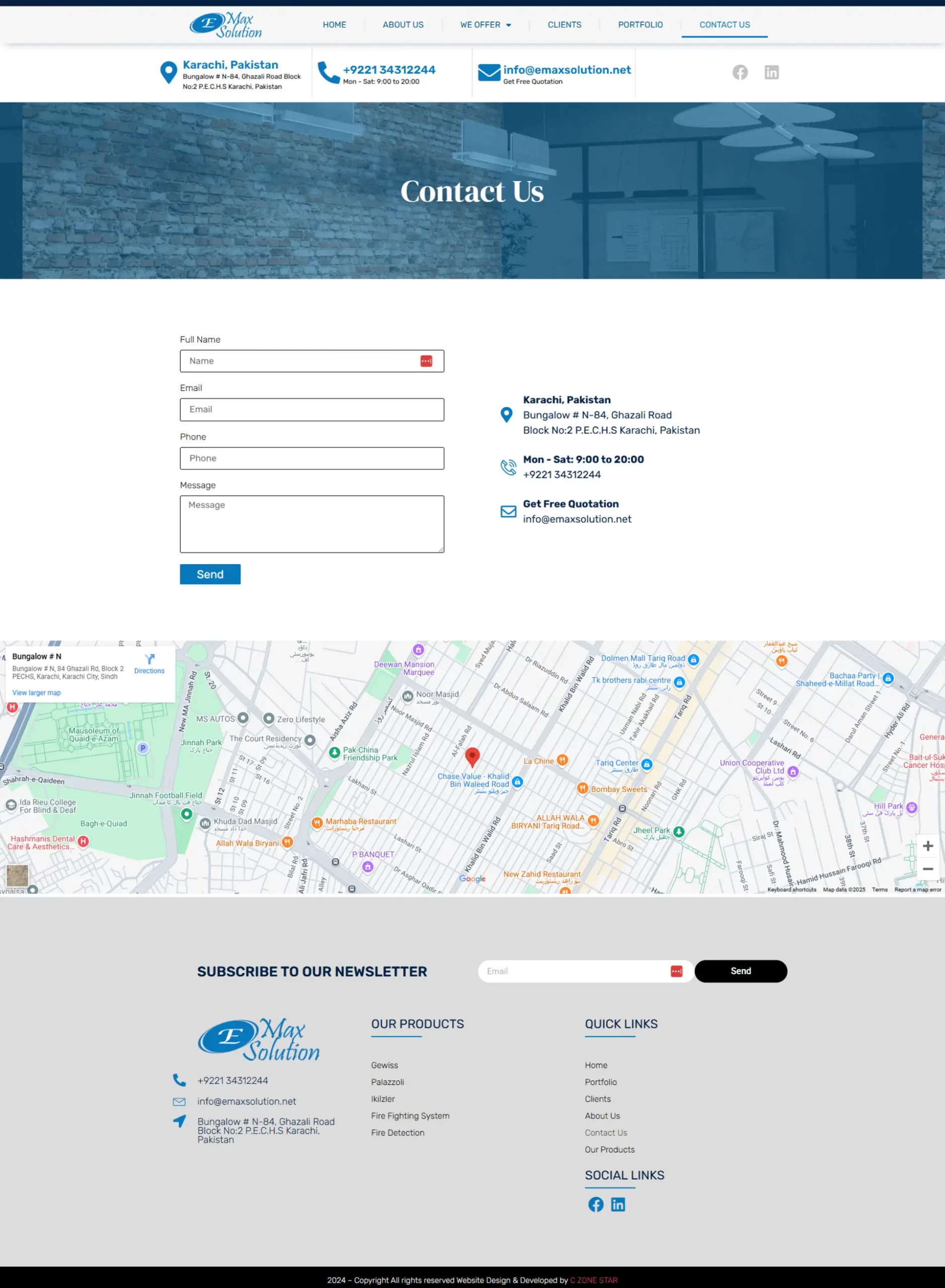The height and width of the screenshot is (1288, 945).
Task: Submit the contact form with Send
Action: click(x=210, y=574)
